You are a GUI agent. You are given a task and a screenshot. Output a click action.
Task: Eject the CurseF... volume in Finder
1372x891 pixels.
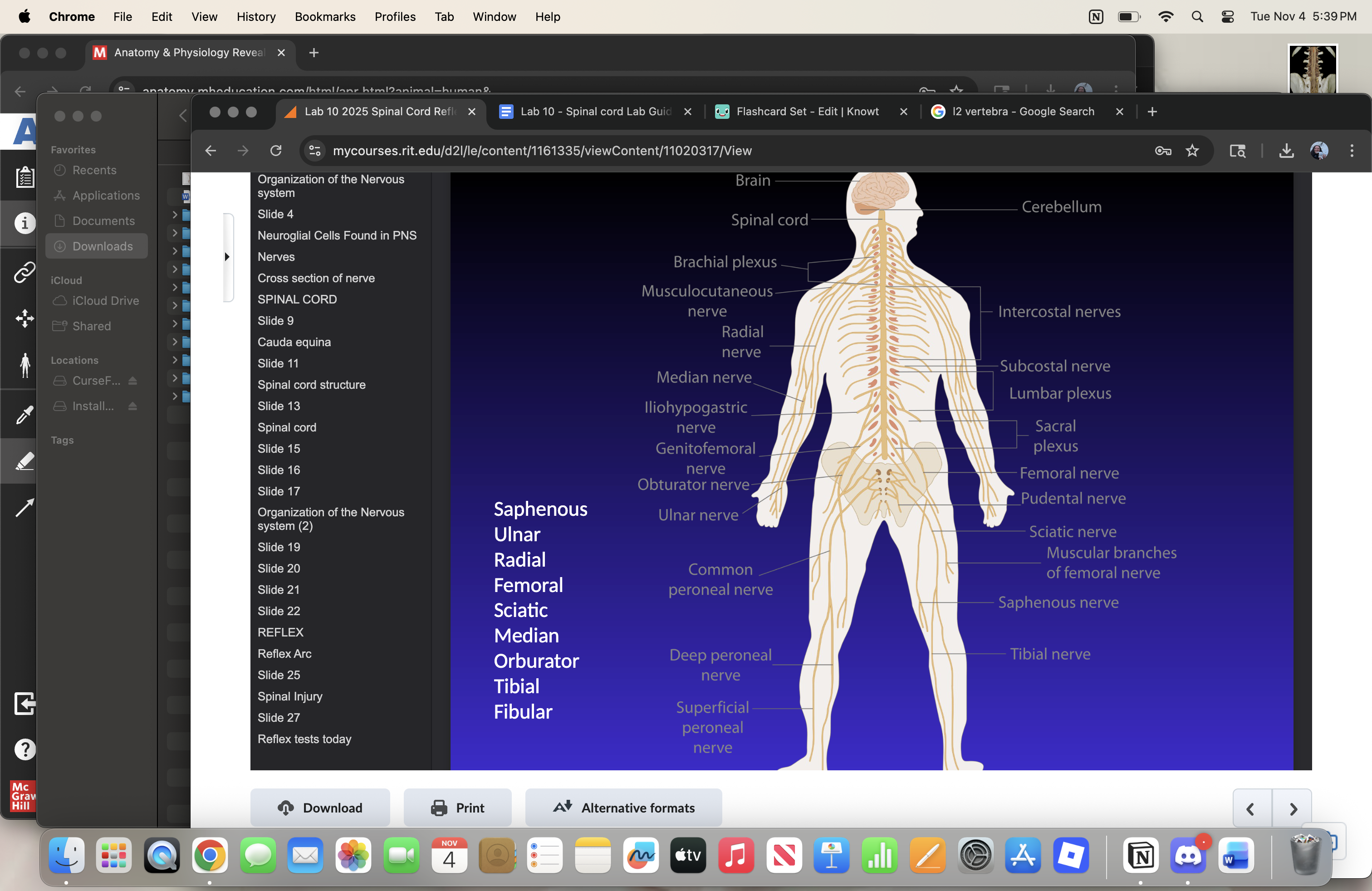click(x=132, y=381)
